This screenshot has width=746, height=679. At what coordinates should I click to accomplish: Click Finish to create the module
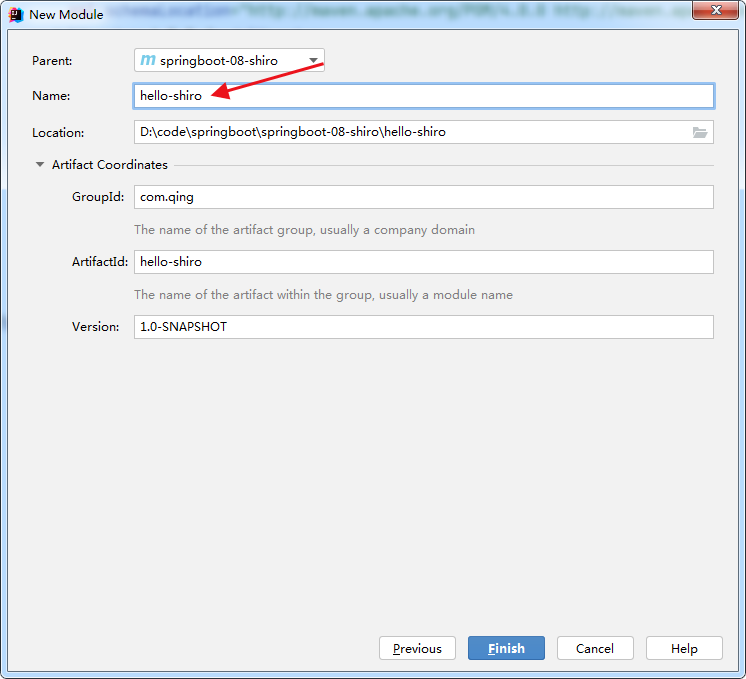pos(506,649)
